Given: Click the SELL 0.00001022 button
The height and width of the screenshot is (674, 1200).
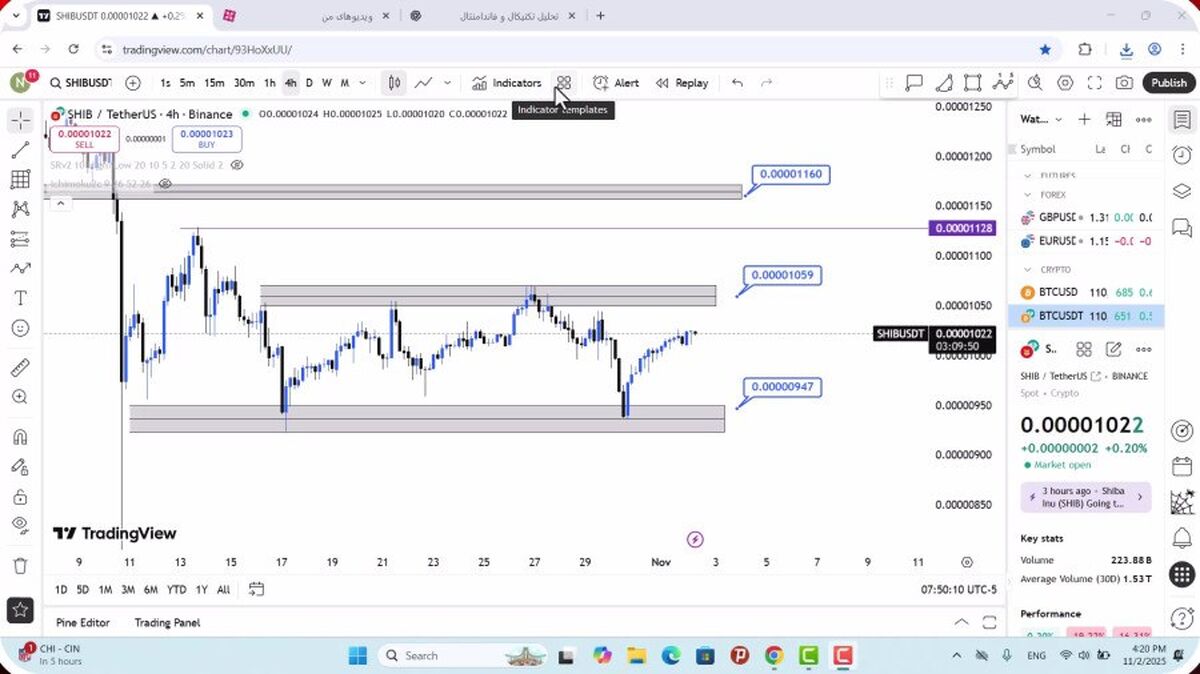Looking at the screenshot, I should pyautogui.click(x=84, y=139).
